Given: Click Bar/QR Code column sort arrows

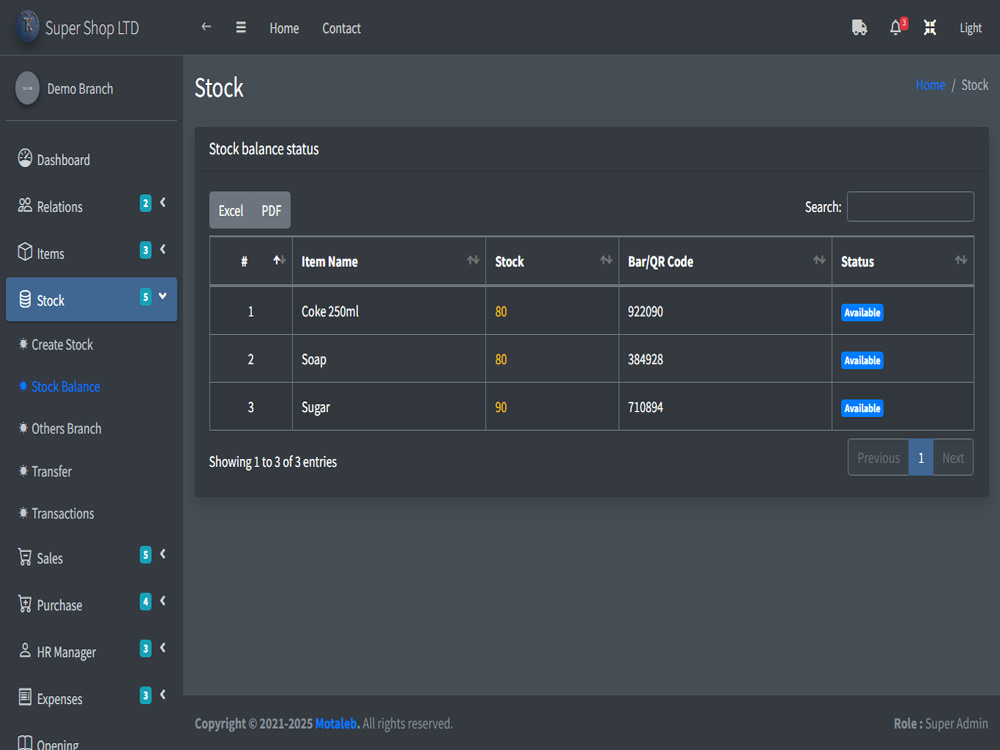Looking at the screenshot, I should click(x=819, y=260).
